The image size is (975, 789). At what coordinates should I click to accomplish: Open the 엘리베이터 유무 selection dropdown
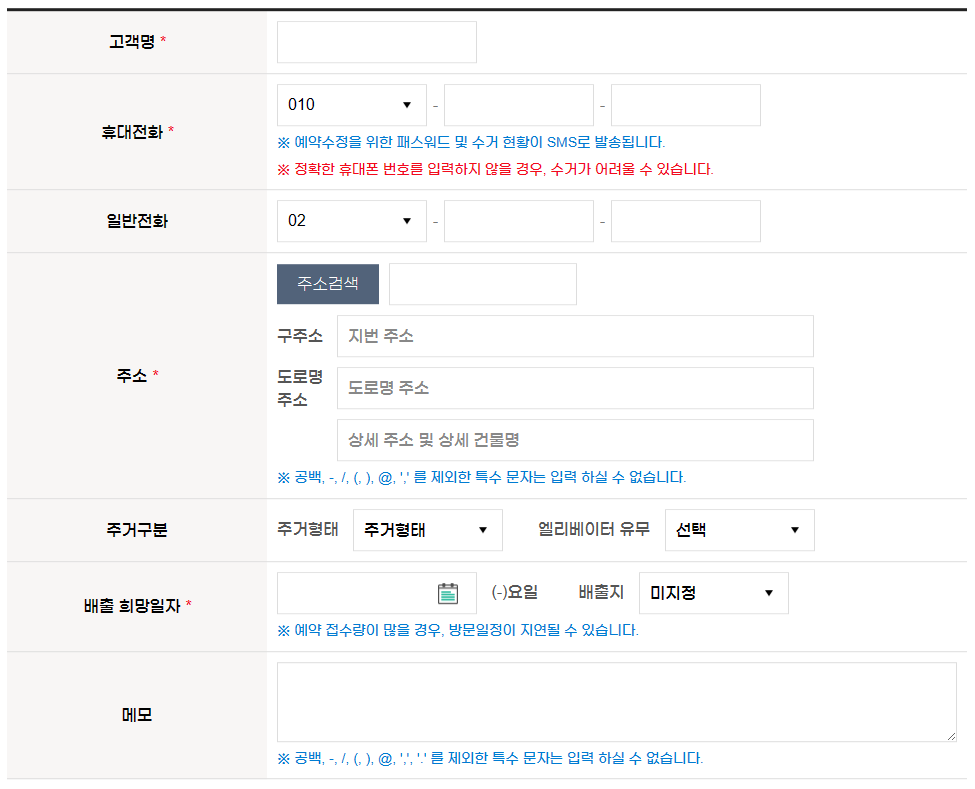pyautogui.click(x=739, y=529)
